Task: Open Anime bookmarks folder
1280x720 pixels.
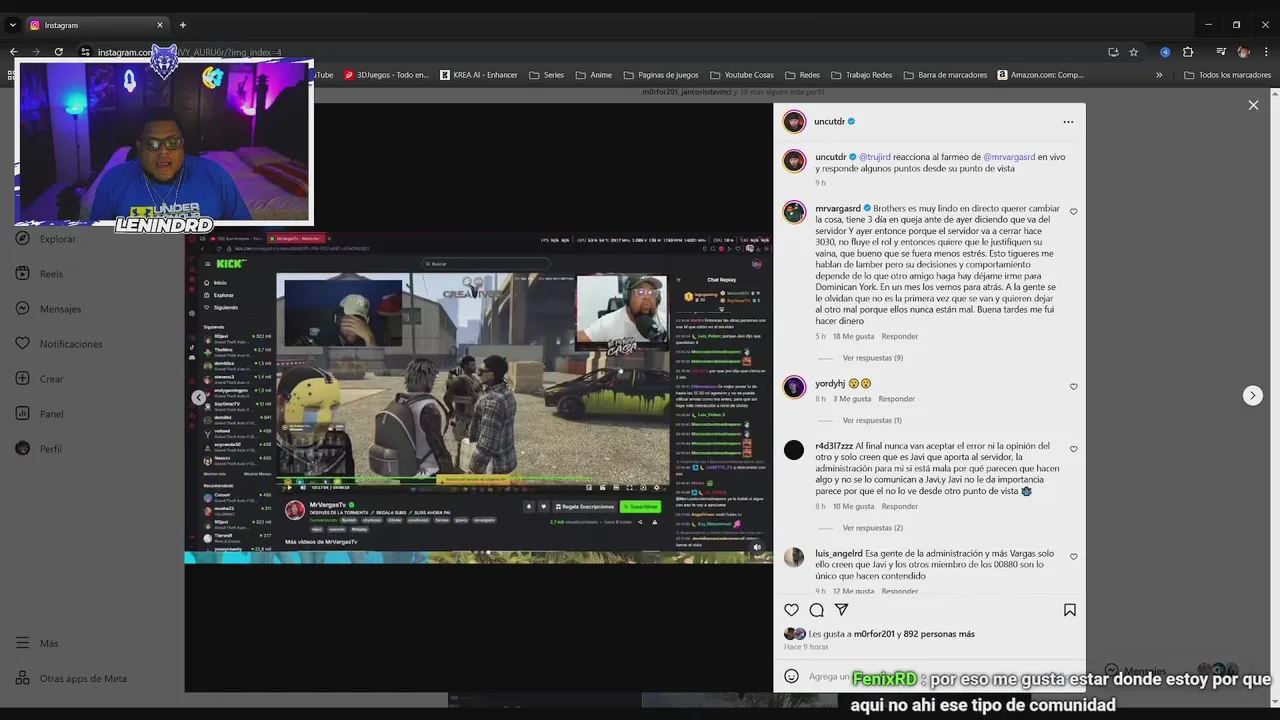Action: pyautogui.click(x=593, y=75)
